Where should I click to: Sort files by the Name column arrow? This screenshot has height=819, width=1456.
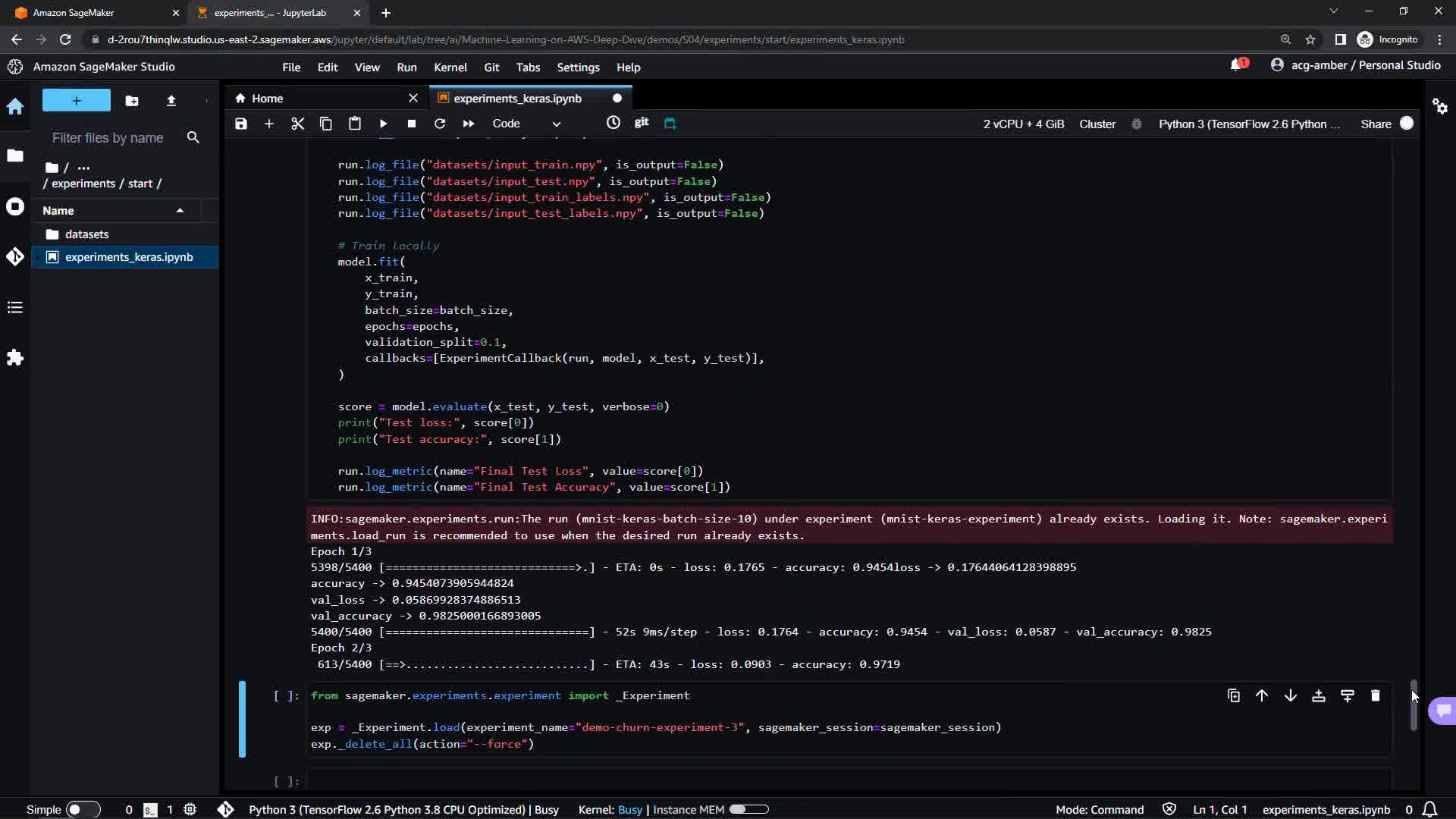coord(180,211)
